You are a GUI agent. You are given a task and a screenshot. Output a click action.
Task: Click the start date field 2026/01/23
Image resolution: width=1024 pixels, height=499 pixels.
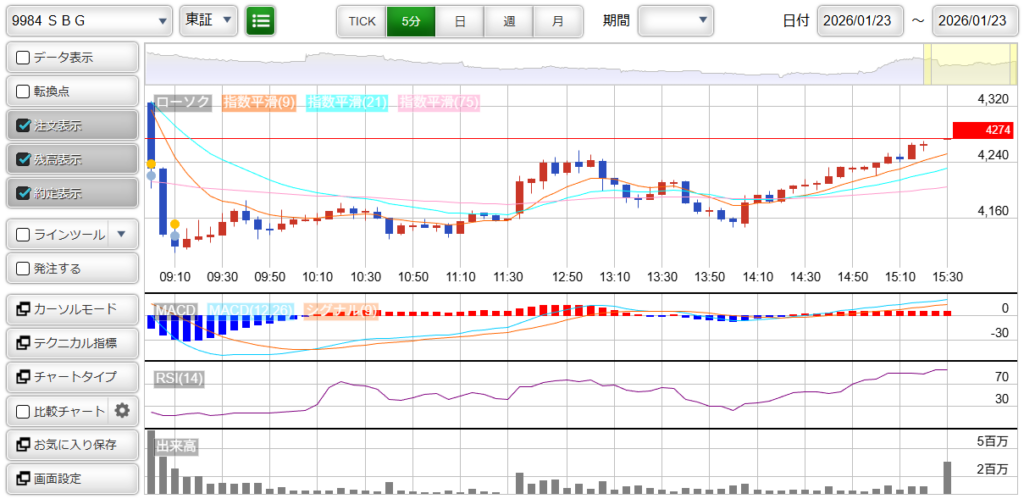coord(859,20)
